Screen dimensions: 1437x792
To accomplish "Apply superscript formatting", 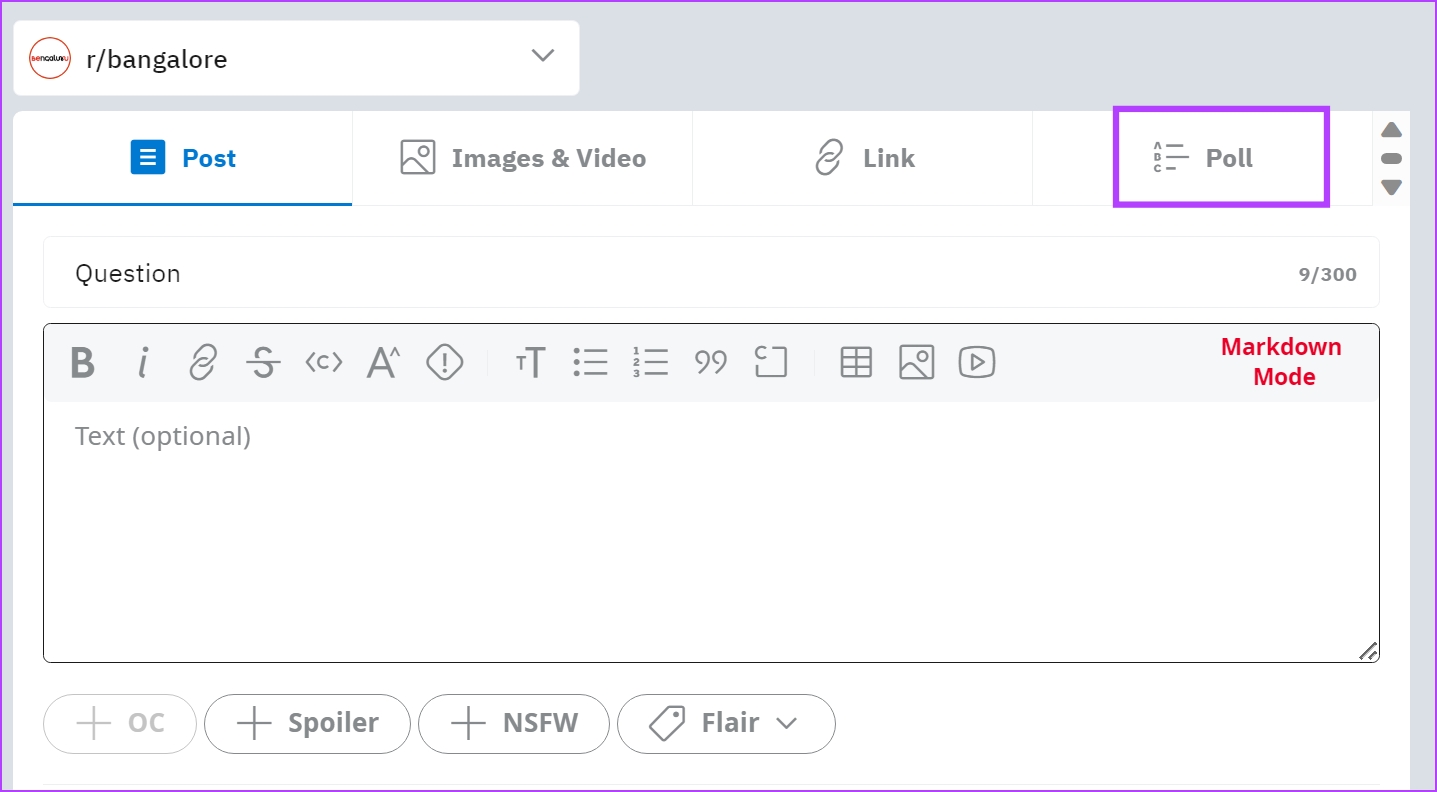I will click(383, 362).
